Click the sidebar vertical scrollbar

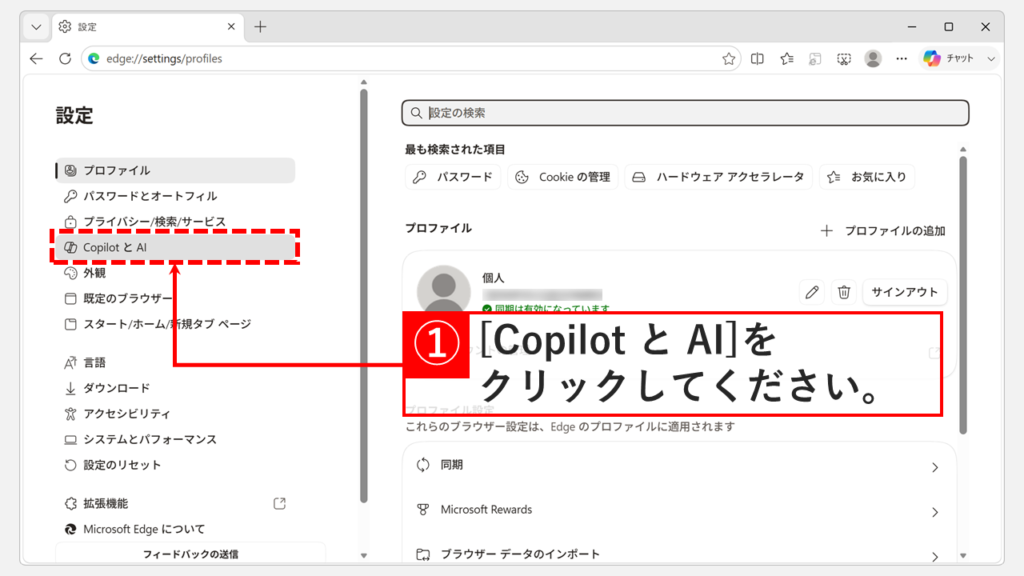click(364, 296)
